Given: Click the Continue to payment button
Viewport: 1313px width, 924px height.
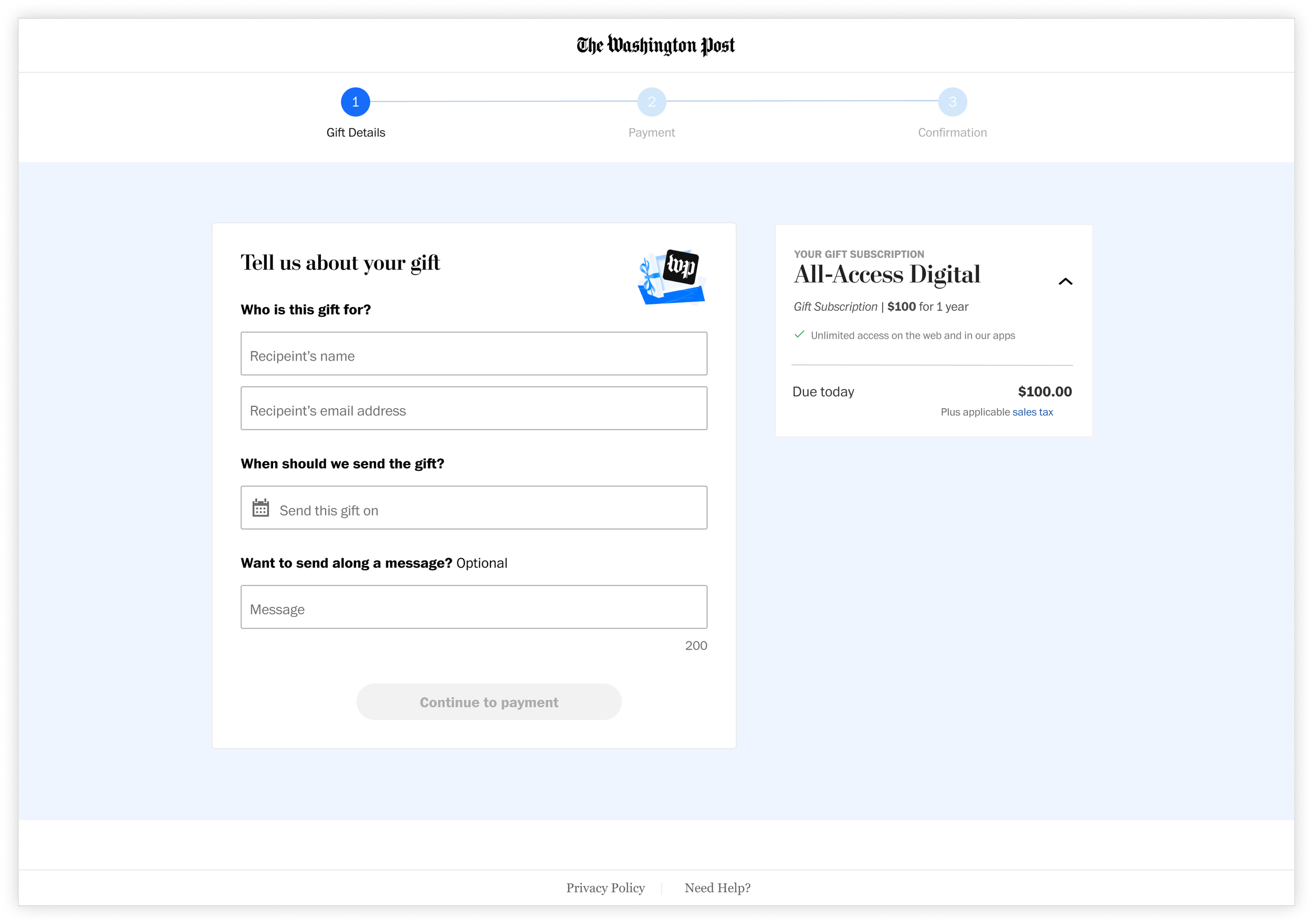Looking at the screenshot, I should click(x=489, y=701).
